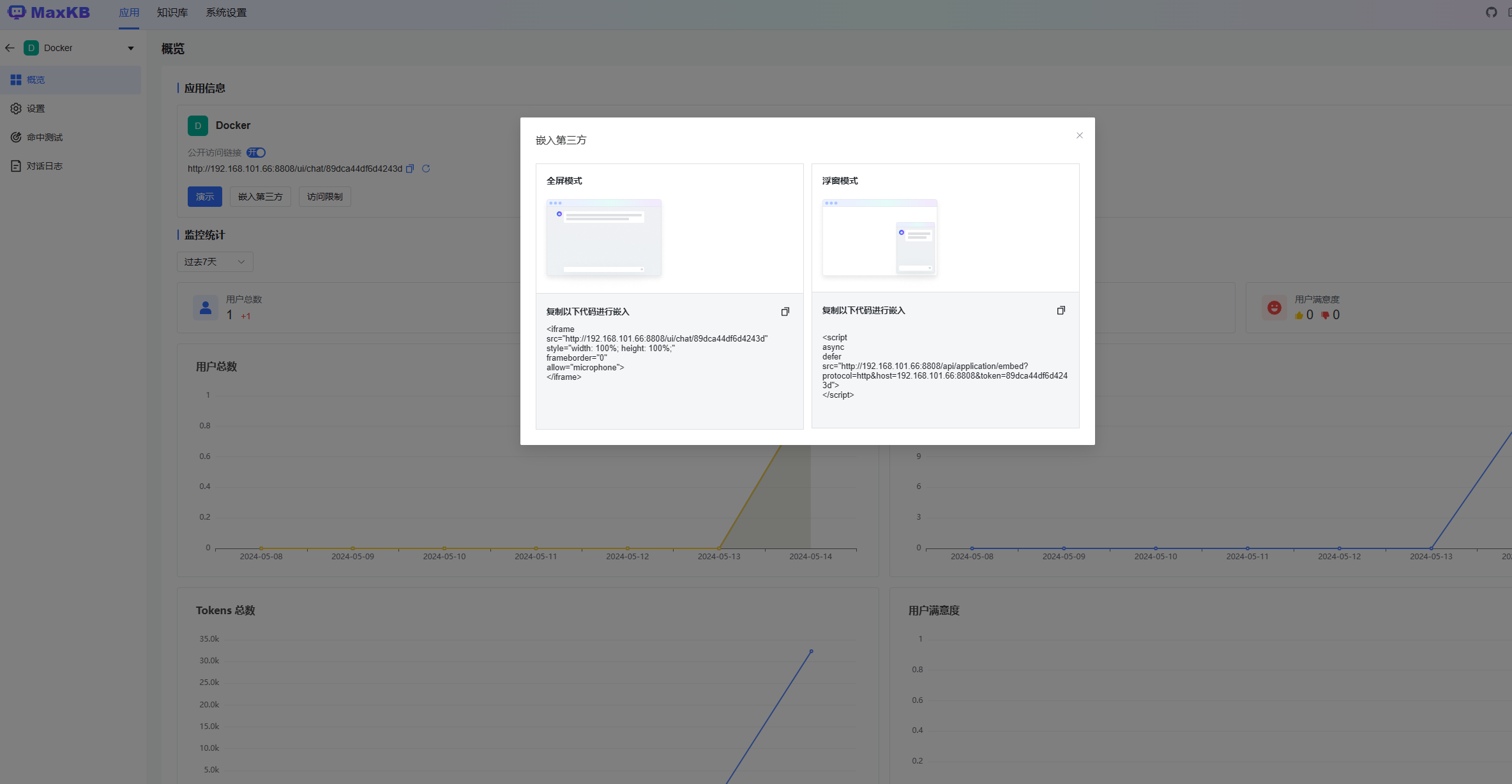Close the 嵌入第三方 dialog

[1080, 135]
